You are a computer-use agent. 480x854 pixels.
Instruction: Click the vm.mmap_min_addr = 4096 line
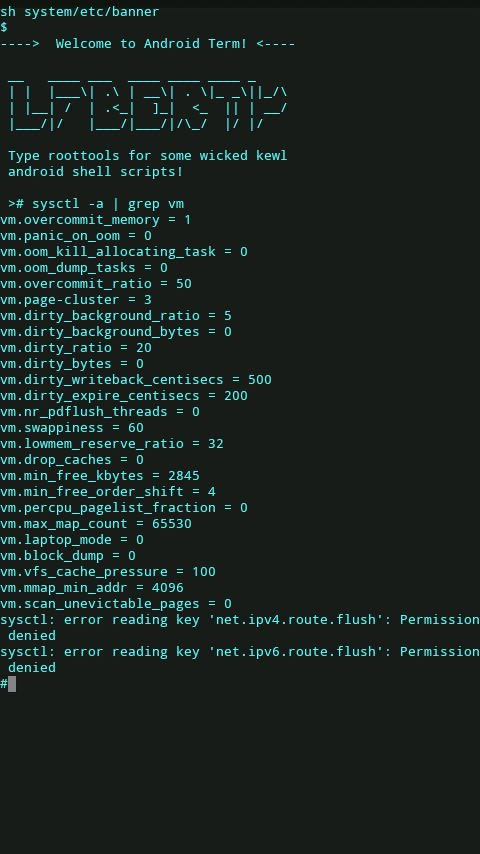click(x=92, y=588)
